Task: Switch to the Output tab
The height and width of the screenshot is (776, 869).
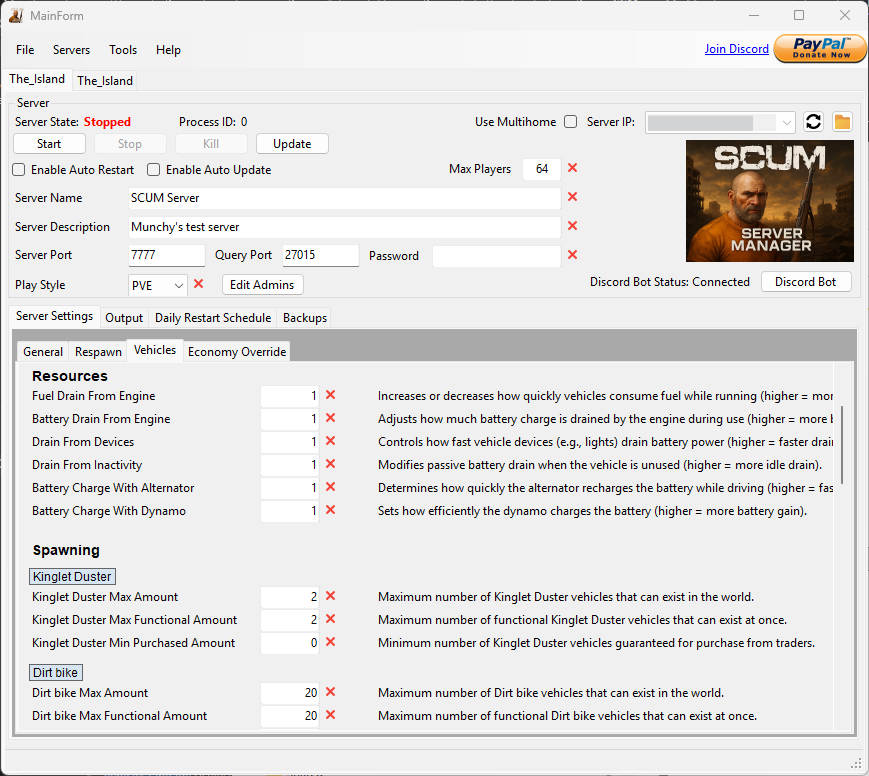Action: 124,318
